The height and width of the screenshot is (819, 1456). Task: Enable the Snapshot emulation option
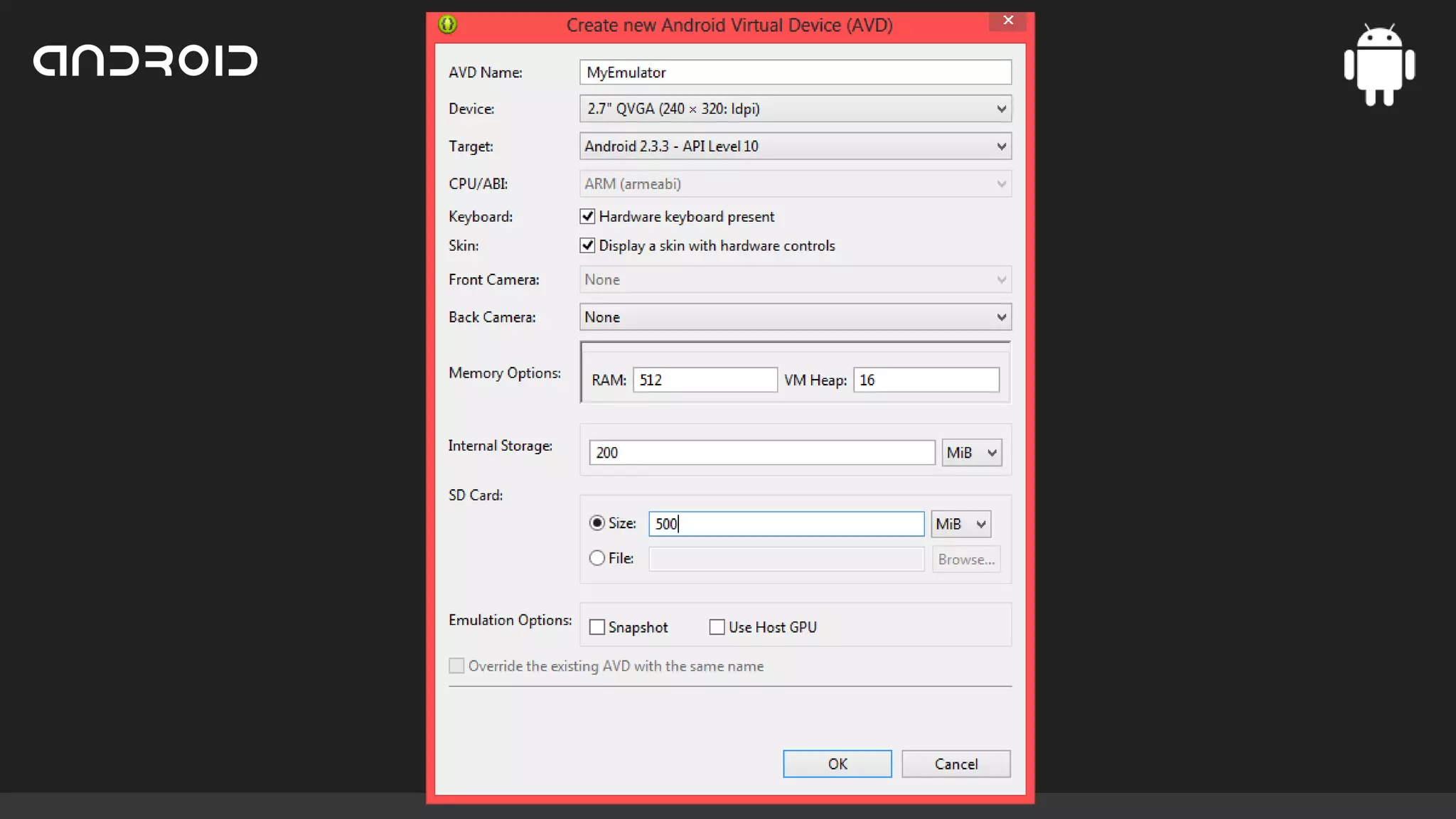tap(597, 627)
